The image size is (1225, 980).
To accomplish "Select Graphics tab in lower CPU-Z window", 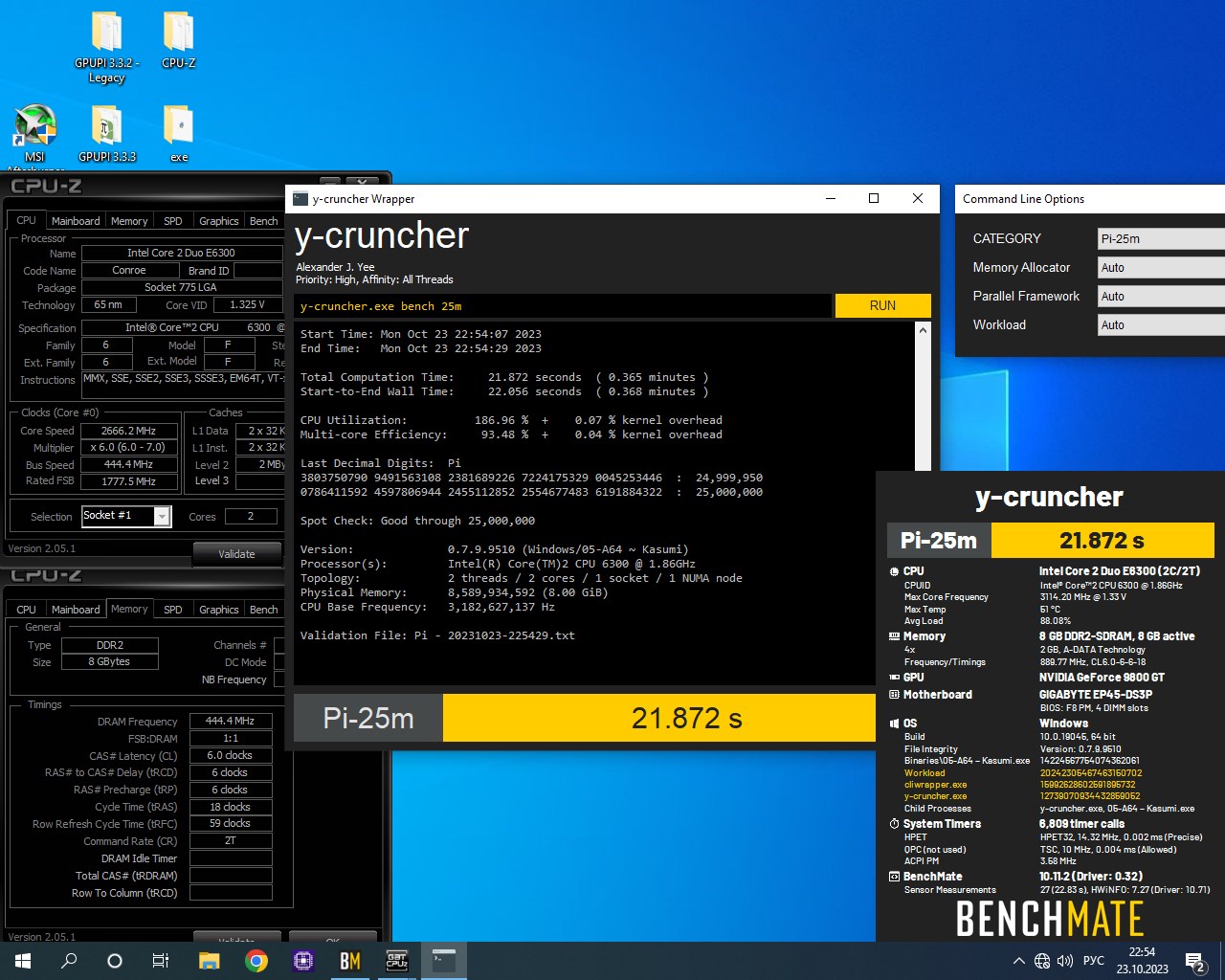I will (219, 610).
